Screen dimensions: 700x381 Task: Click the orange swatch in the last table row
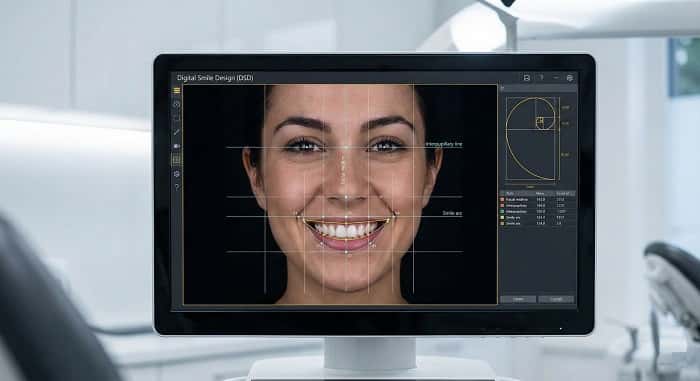click(502, 223)
